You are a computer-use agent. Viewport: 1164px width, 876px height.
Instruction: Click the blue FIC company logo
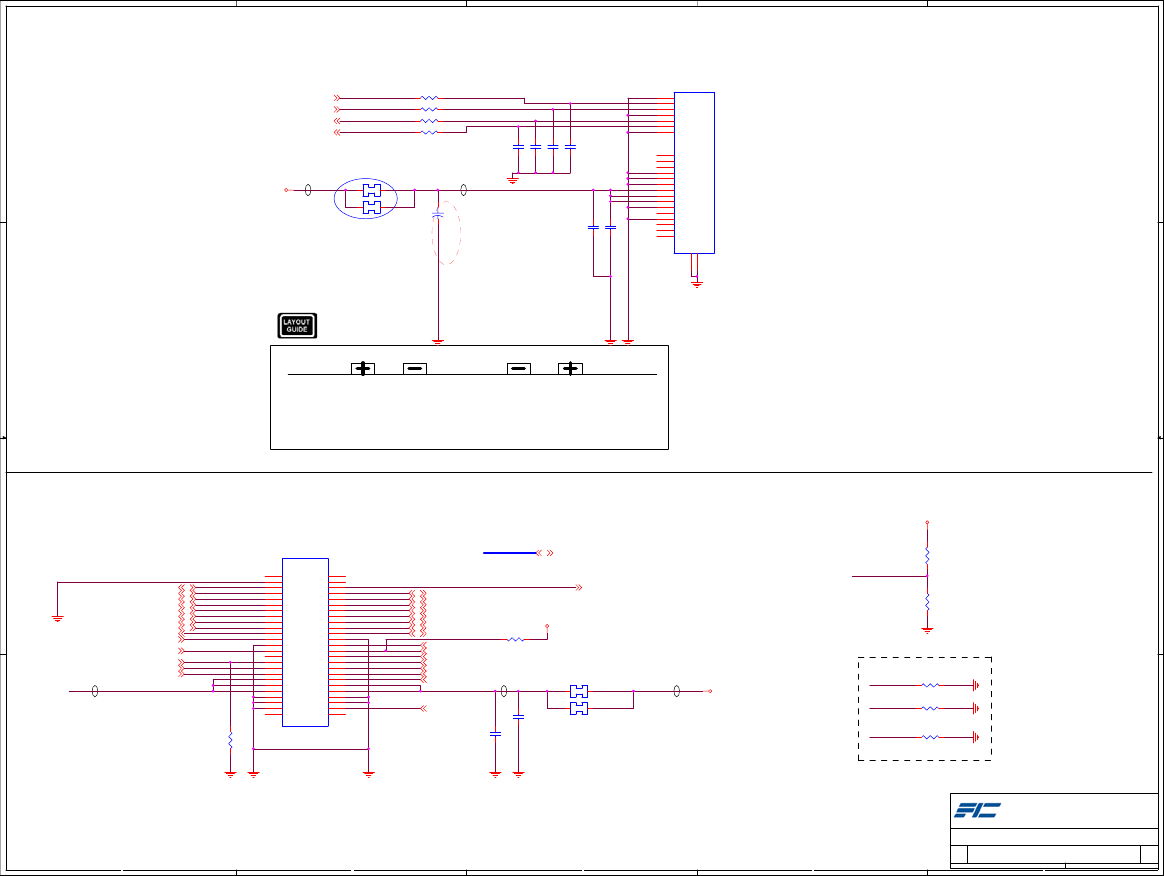(x=977, y=810)
